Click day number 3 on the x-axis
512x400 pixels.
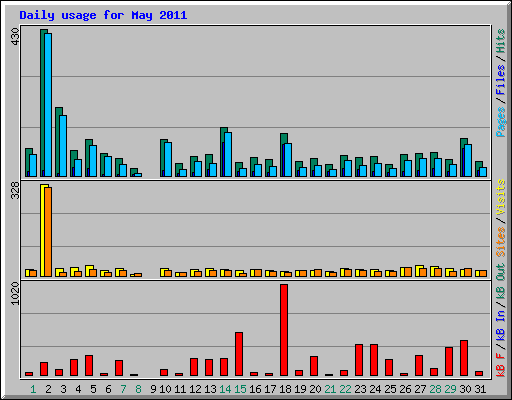(63, 389)
